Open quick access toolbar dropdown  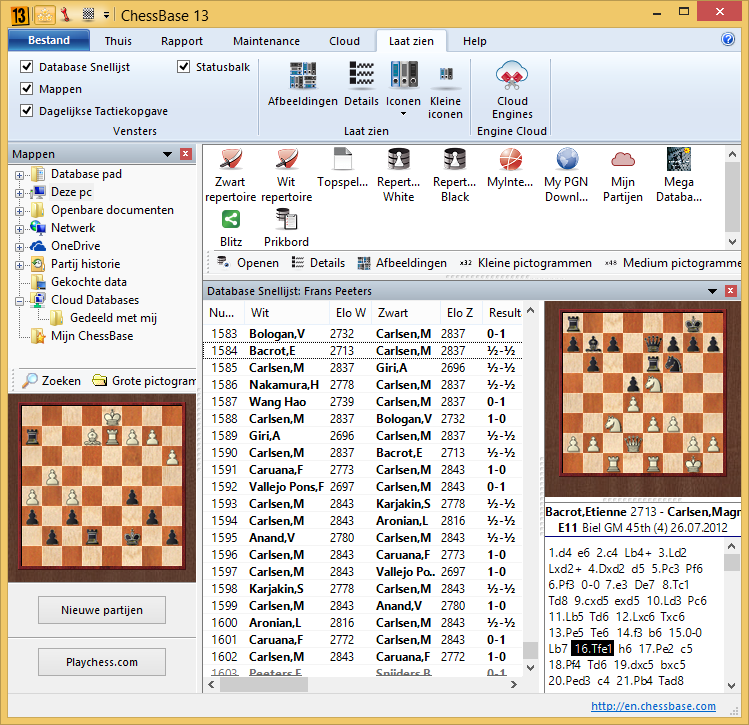[106, 15]
